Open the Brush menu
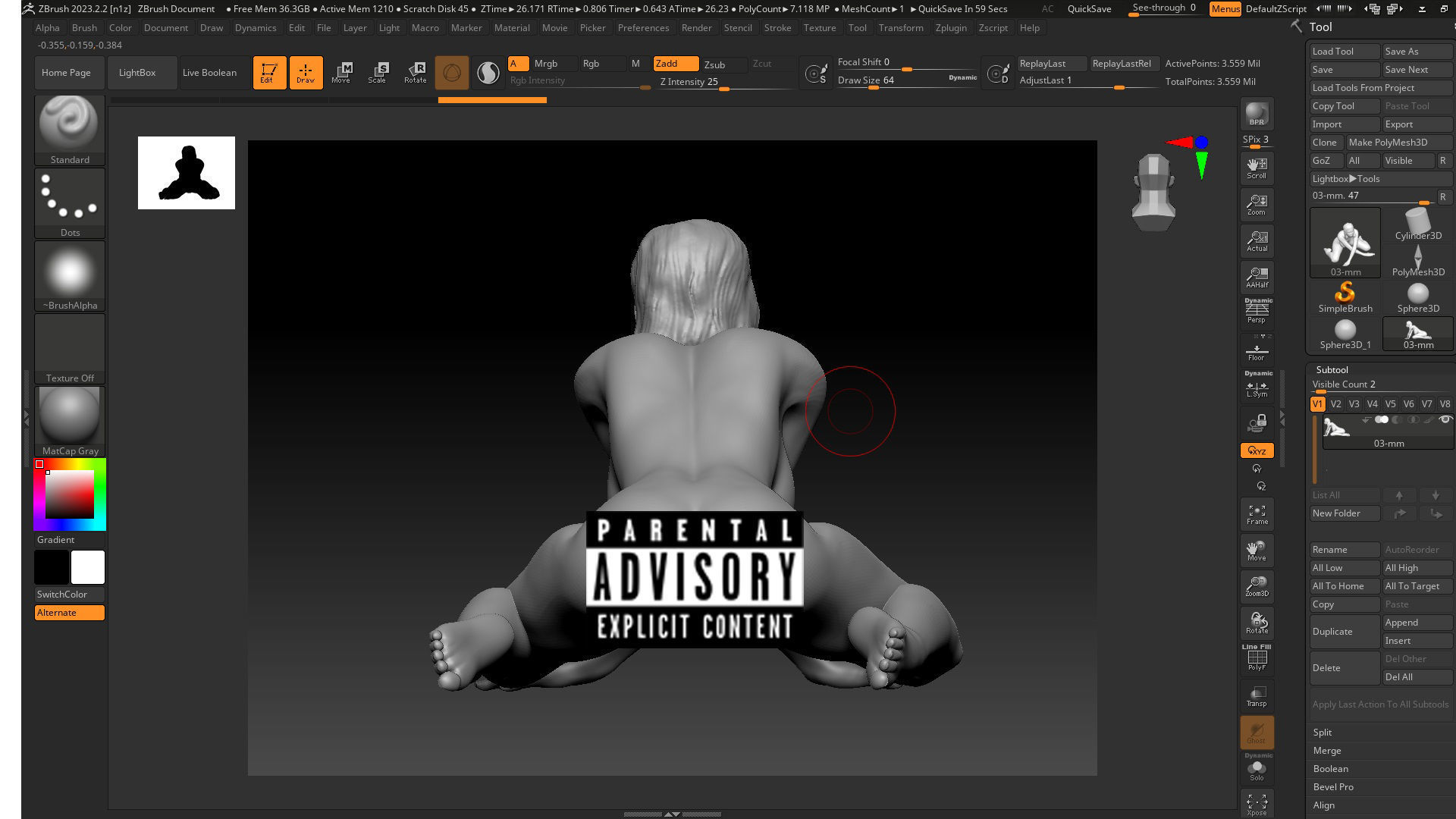Viewport: 1456px width, 819px height. click(84, 27)
